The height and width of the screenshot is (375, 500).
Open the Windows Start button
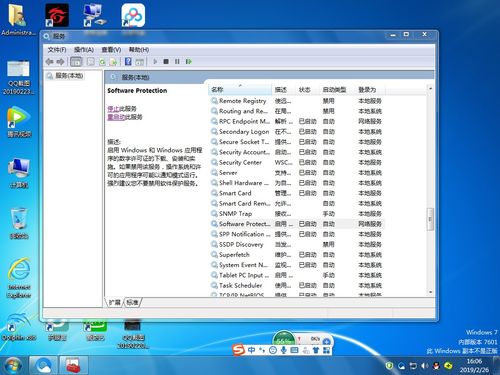point(13,365)
